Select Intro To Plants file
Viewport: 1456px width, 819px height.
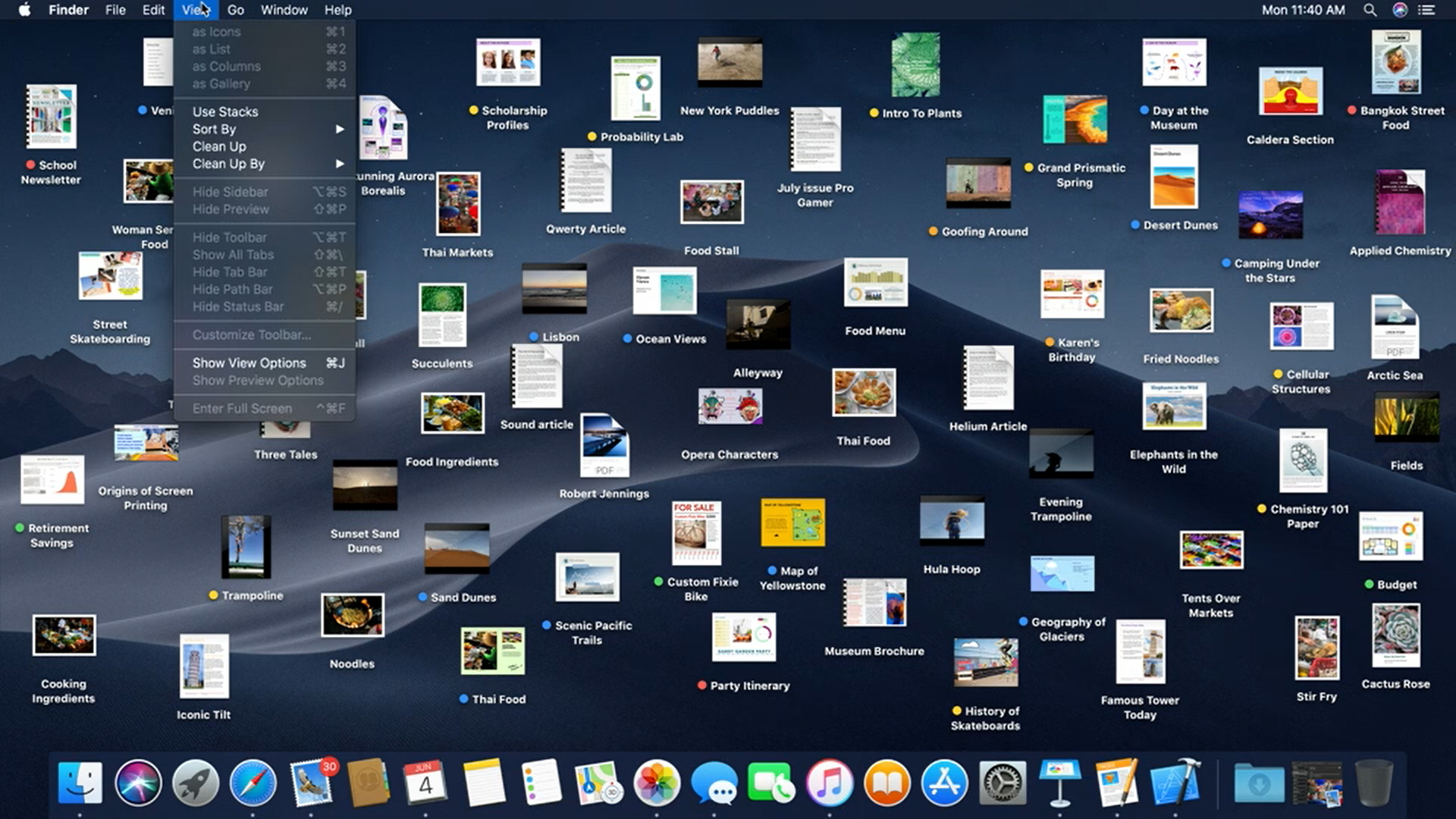click(916, 64)
